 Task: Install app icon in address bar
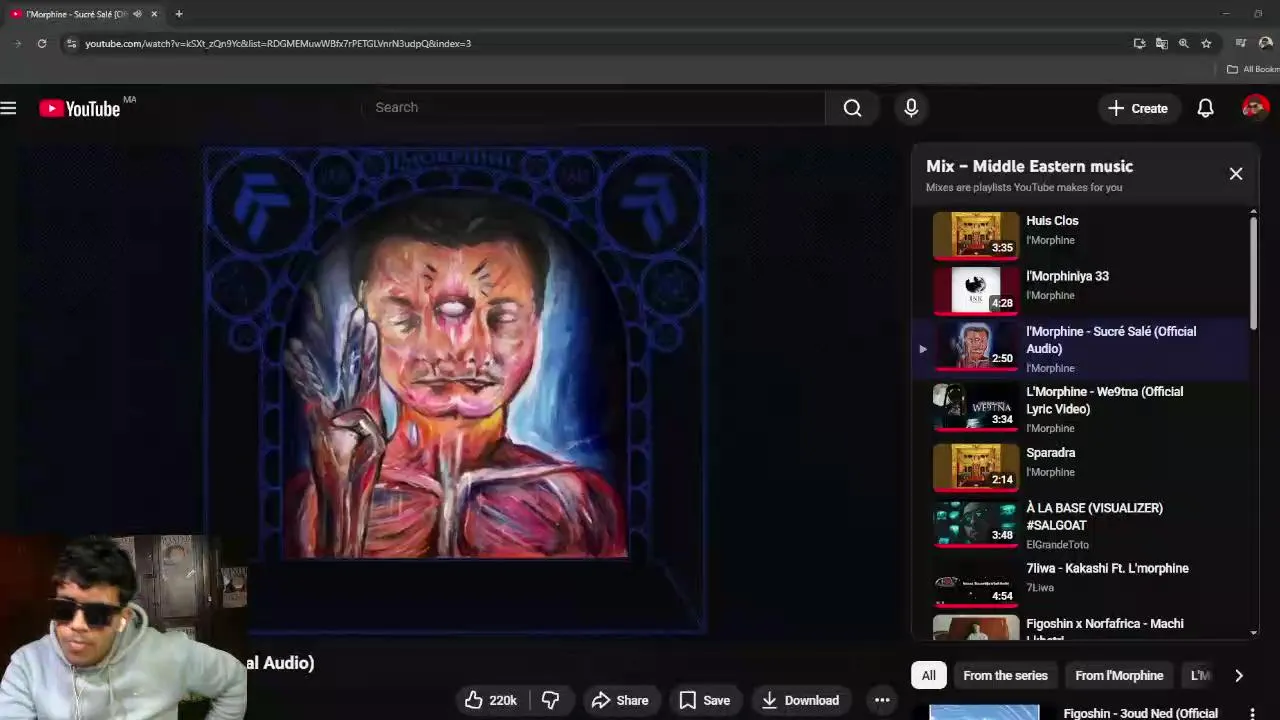click(1139, 44)
